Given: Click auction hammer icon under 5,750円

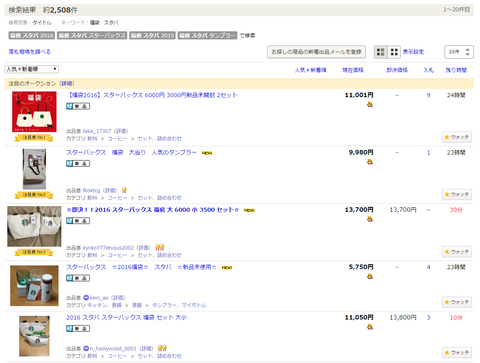Looking at the screenshot, I should pos(370,276).
